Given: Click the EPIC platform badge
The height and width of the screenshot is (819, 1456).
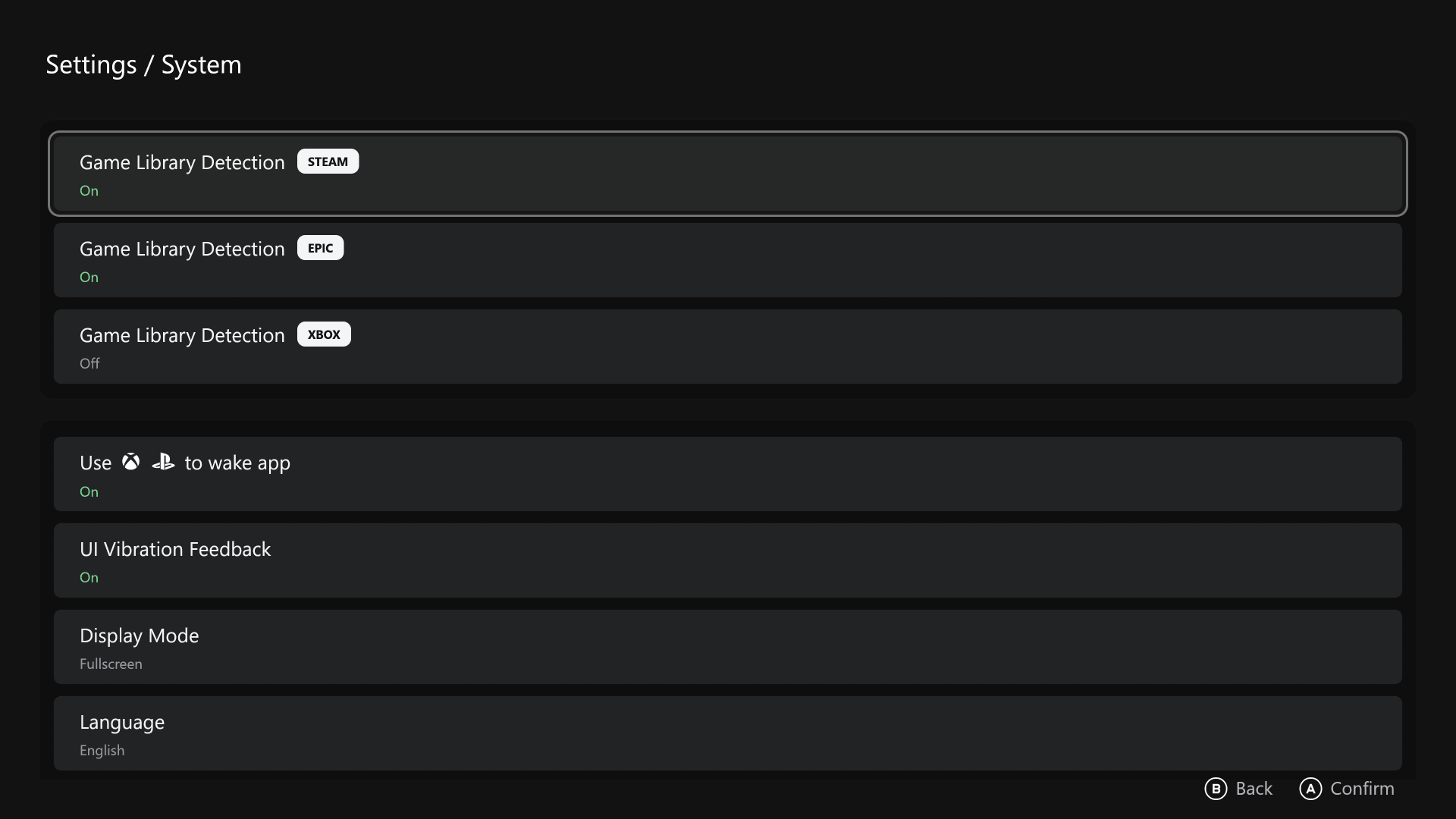Looking at the screenshot, I should 320,247.
